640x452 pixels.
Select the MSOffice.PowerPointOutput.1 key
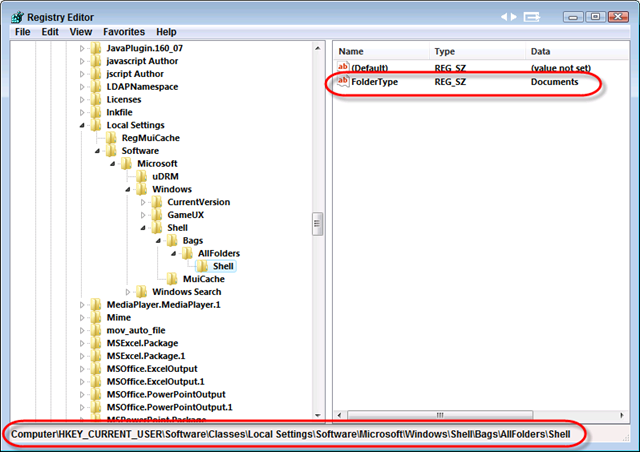pos(169,407)
